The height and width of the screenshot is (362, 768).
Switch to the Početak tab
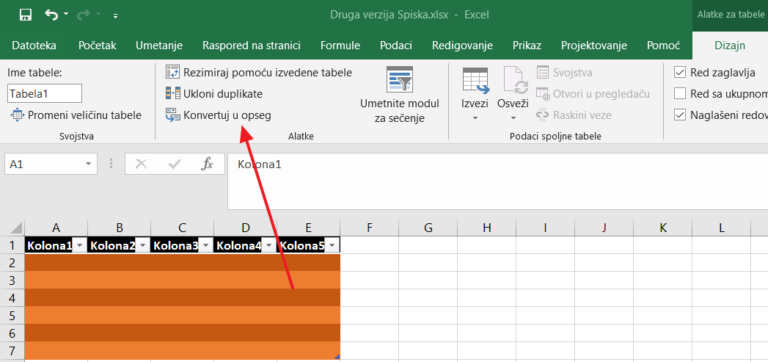point(97,46)
